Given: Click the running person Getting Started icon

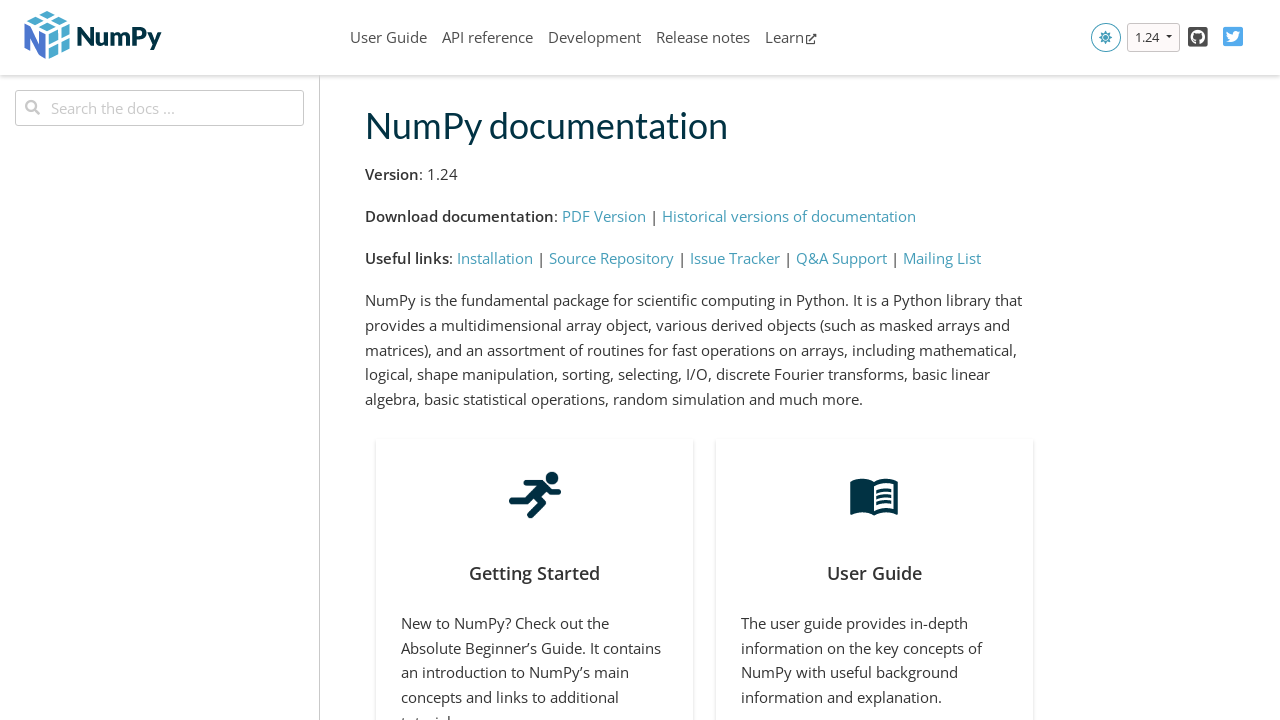Looking at the screenshot, I should click(x=535, y=495).
